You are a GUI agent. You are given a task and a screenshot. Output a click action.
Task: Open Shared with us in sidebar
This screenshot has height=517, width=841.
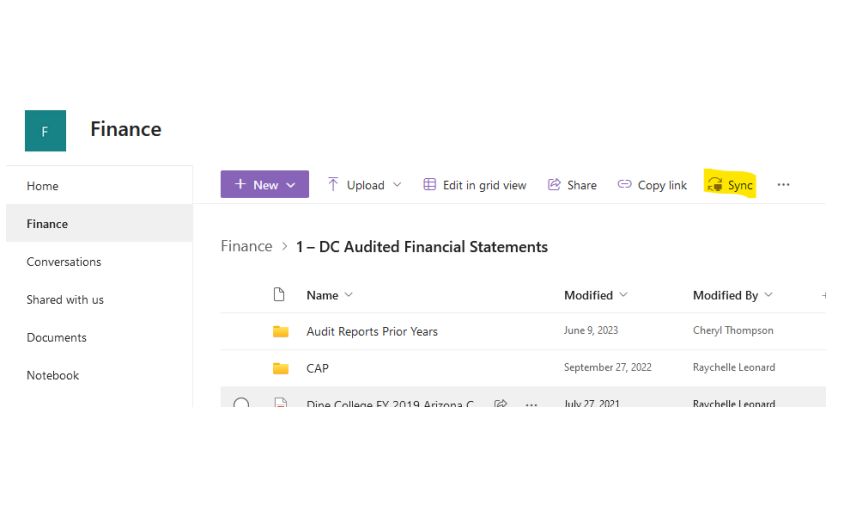(x=65, y=300)
